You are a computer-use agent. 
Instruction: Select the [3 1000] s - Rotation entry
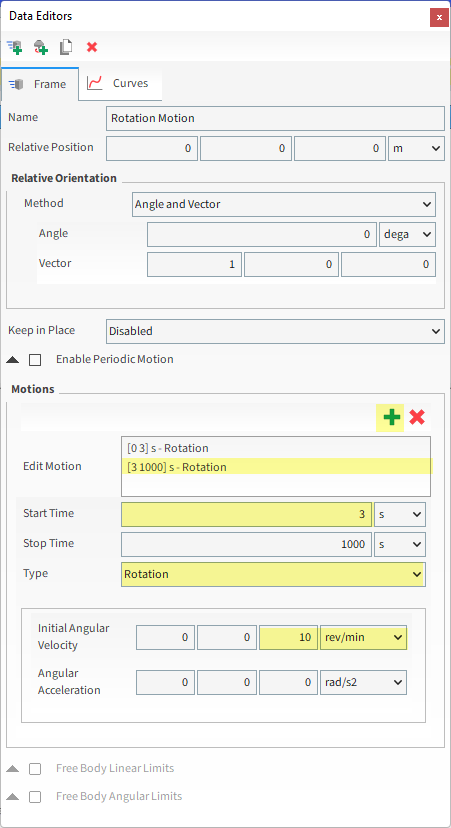pos(177,467)
